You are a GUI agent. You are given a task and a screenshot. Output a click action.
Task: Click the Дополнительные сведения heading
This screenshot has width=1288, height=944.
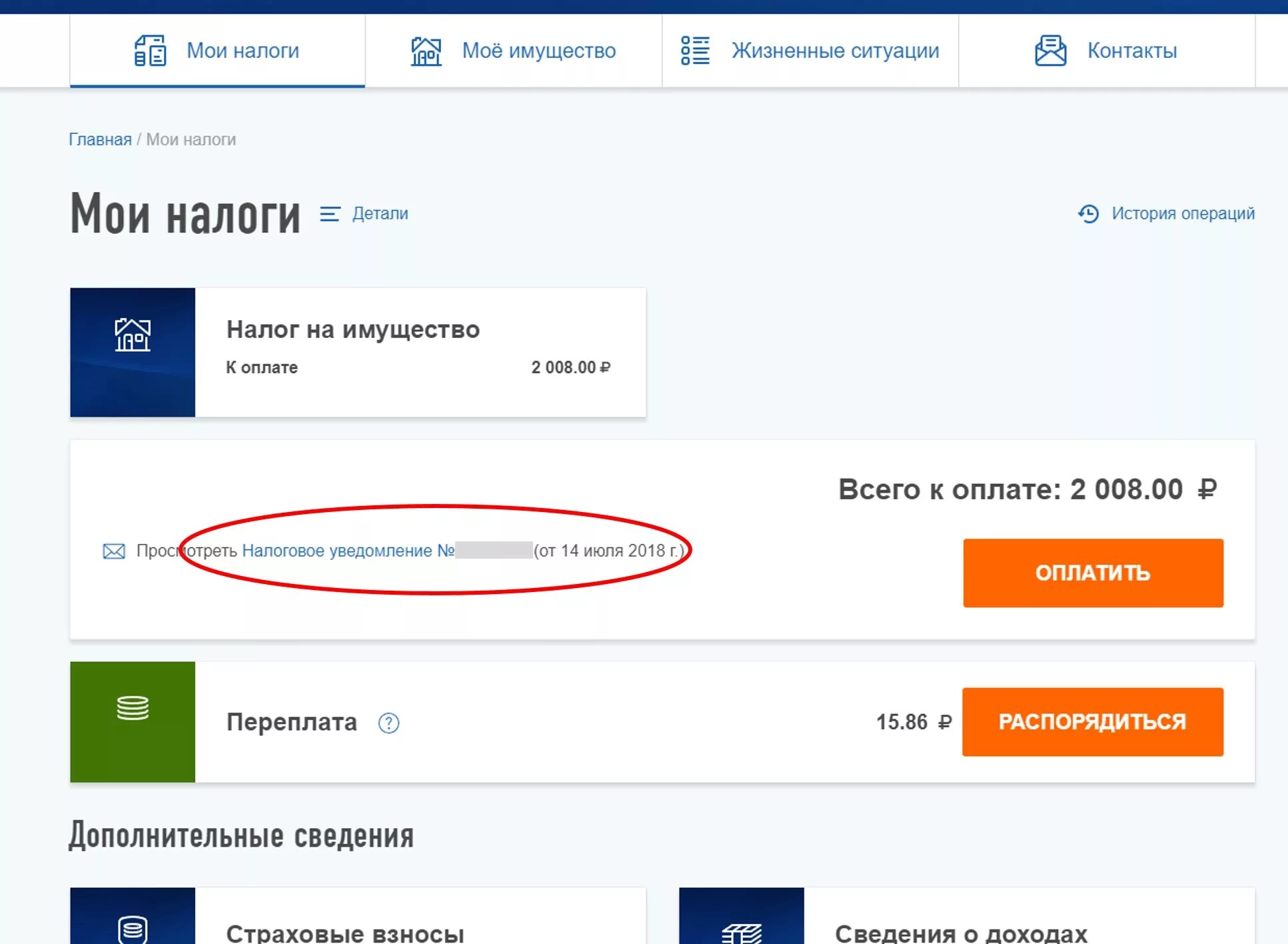click(x=241, y=835)
